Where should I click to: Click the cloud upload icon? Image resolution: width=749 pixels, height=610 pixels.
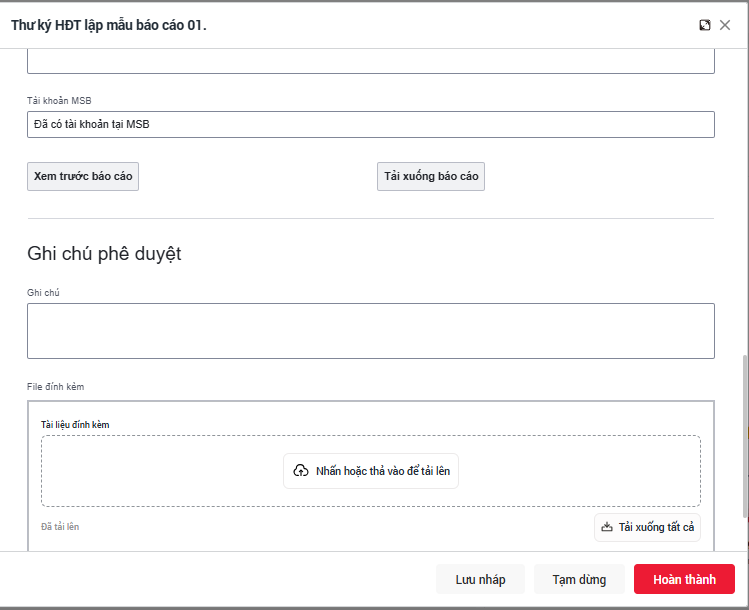coord(301,470)
